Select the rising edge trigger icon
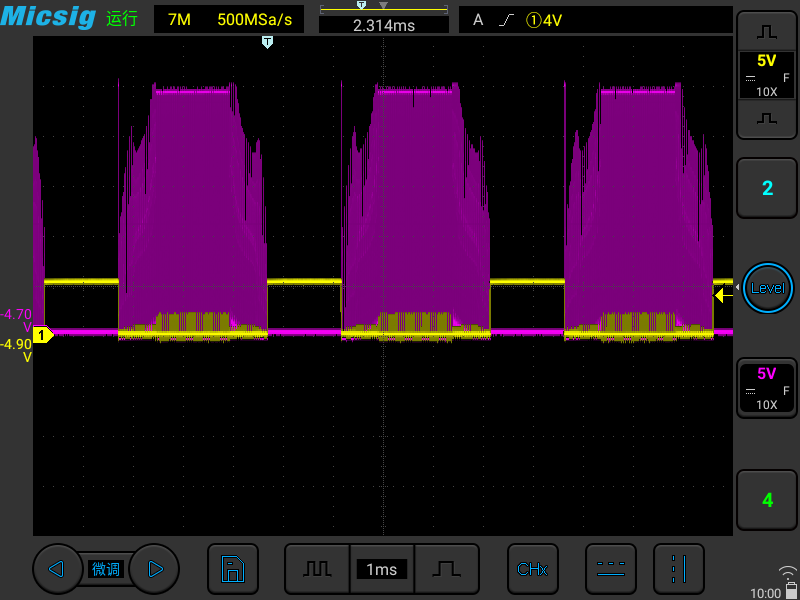Image resolution: width=800 pixels, height=600 pixels. click(x=505, y=20)
